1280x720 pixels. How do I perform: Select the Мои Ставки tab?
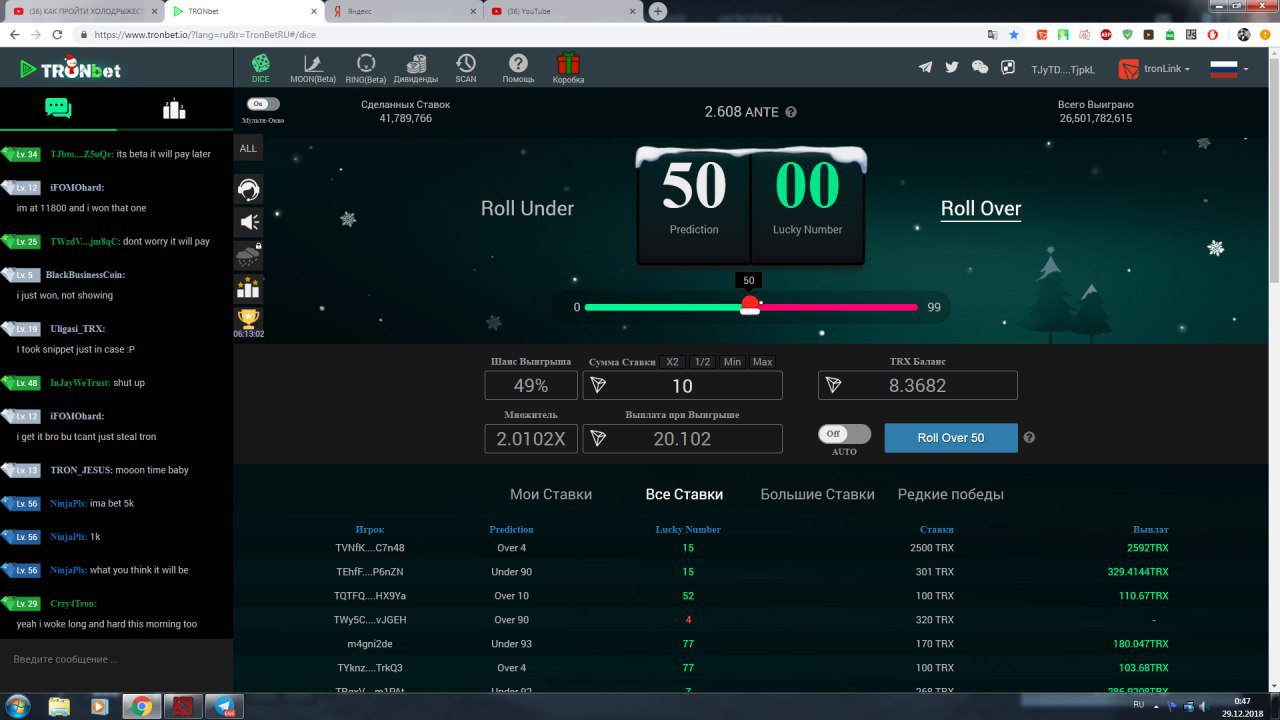pyautogui.click(x=551, y=494)
